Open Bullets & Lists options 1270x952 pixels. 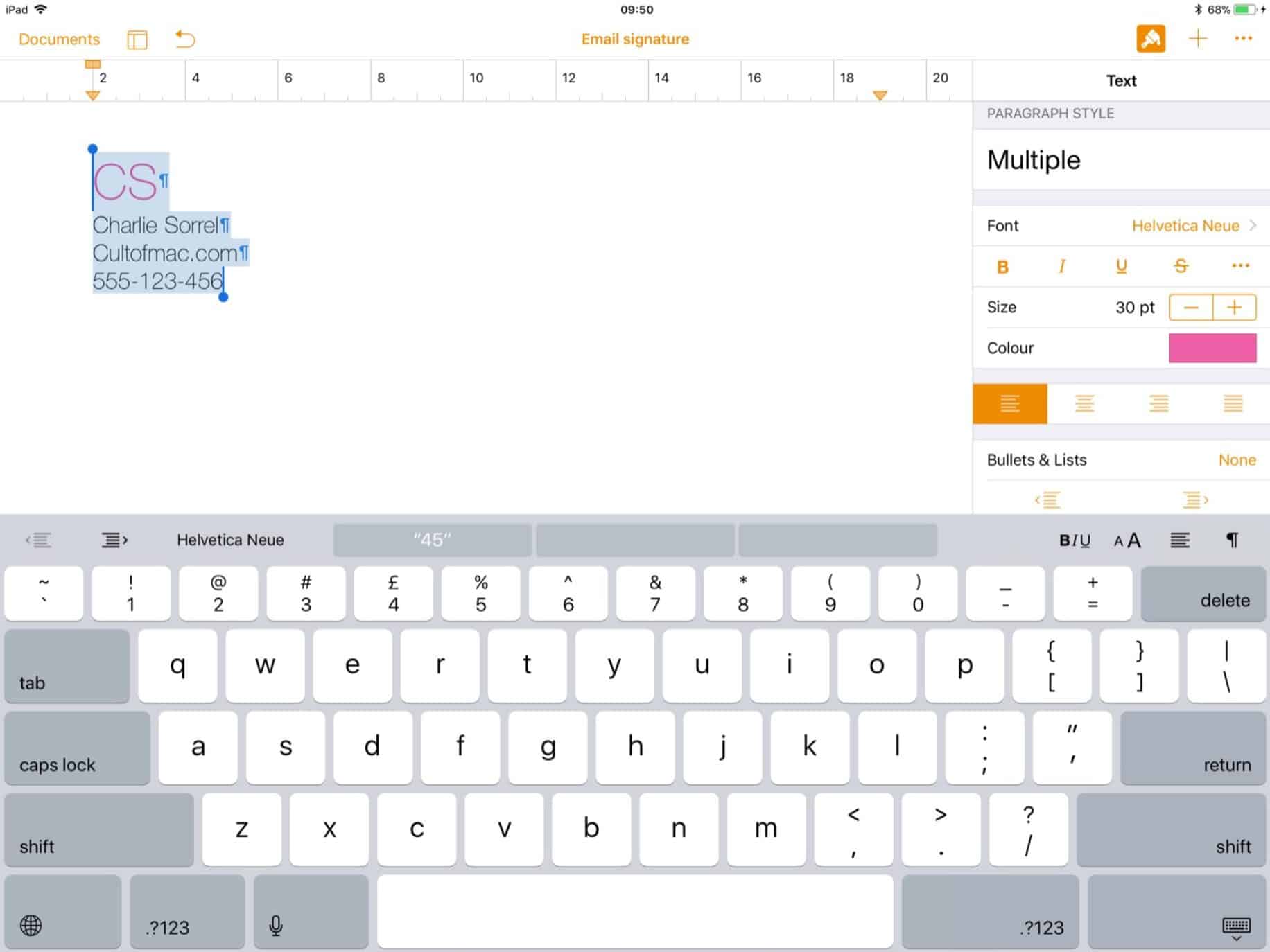tap(1121, 459)
